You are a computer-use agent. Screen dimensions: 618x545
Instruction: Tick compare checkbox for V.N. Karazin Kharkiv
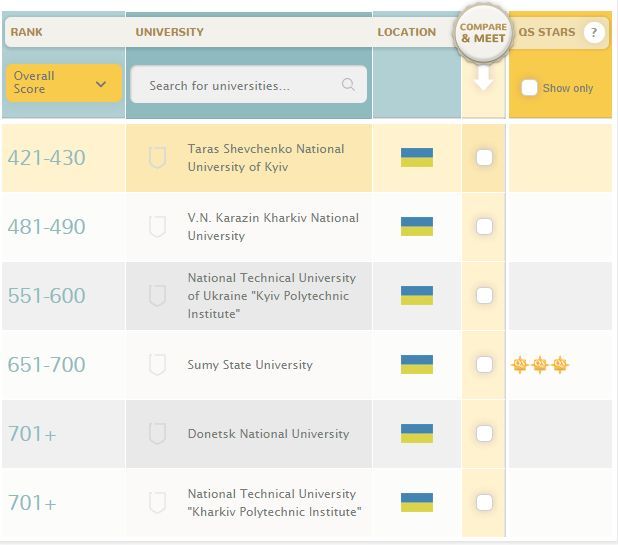click(x=484, y=227)
